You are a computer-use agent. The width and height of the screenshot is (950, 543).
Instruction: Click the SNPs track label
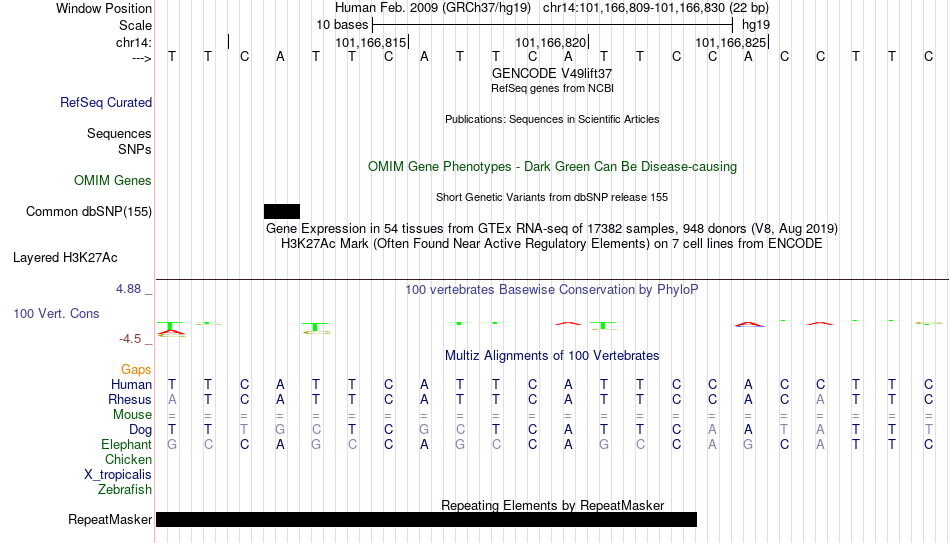pos(135,149)
